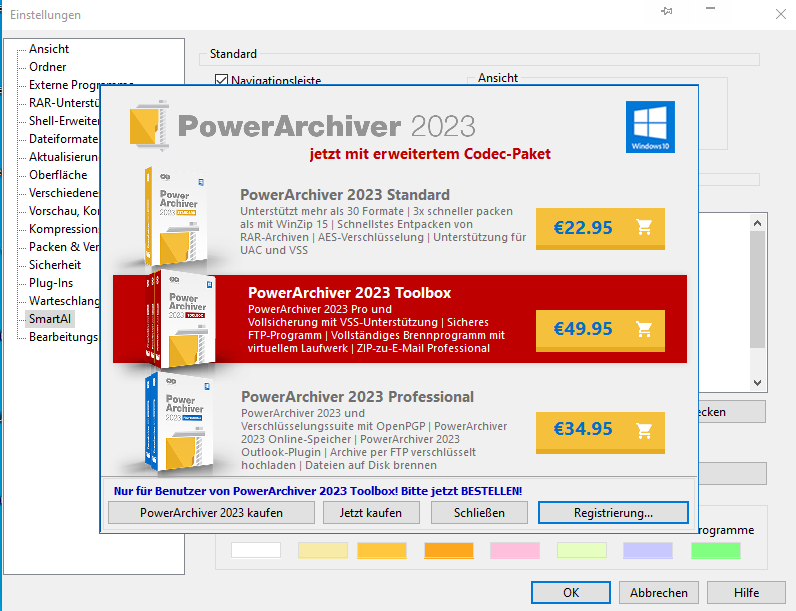Click the Toolbox edition box image
796x611 pixels.
pyautogui.click(x=180, y=319)
